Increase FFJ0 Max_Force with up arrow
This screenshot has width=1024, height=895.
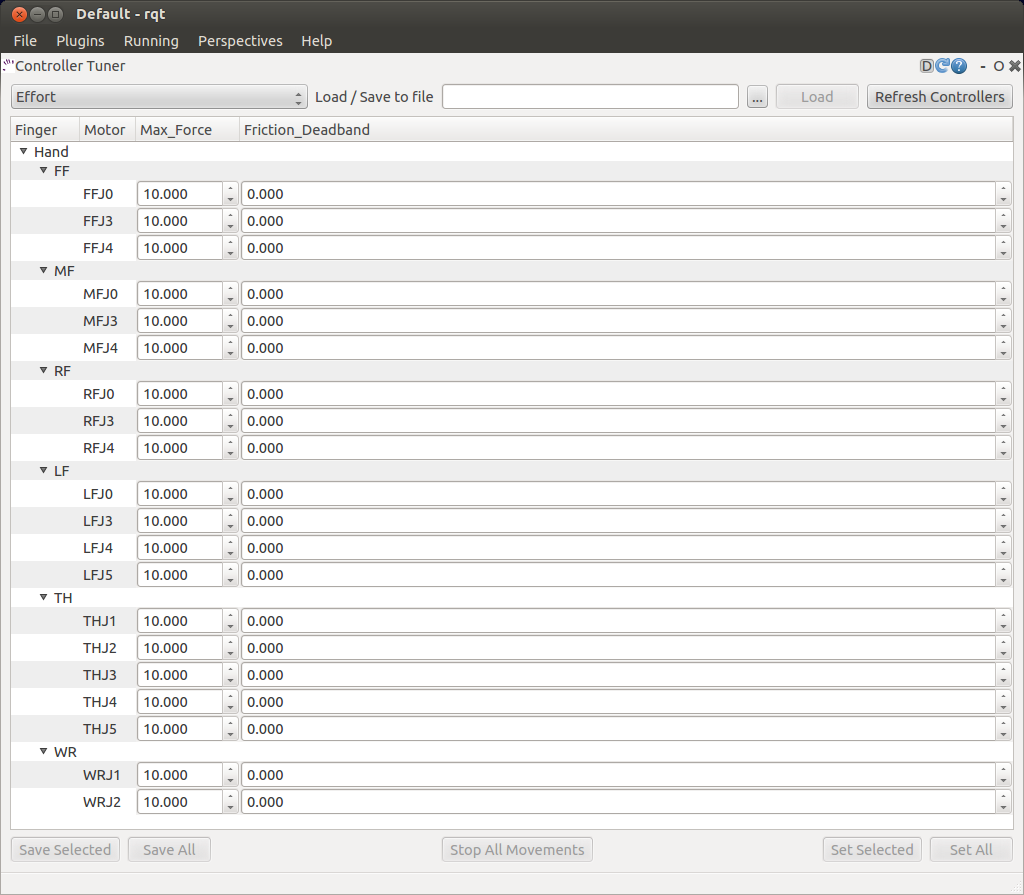231,189
